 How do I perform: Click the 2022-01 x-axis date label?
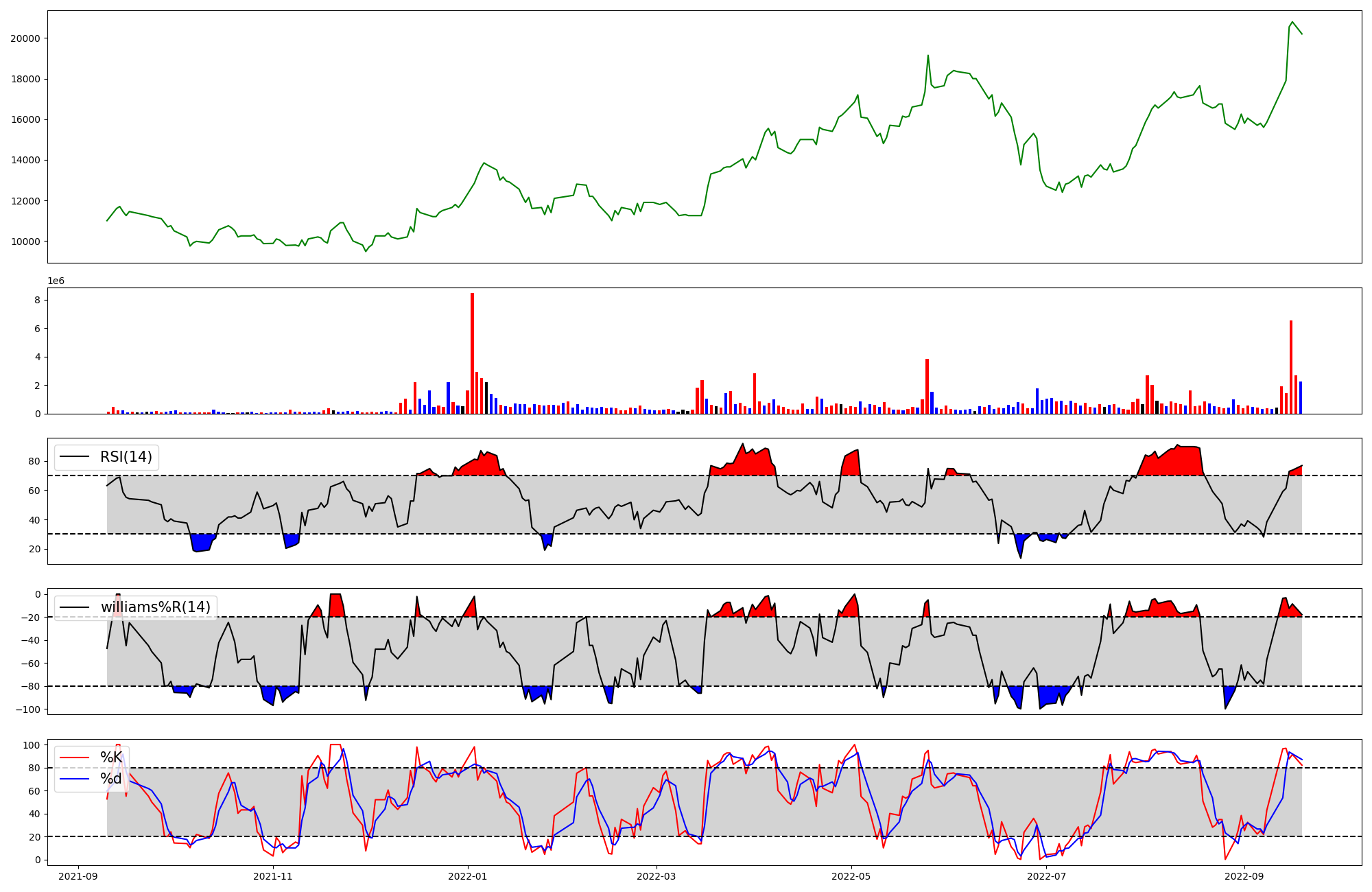click(x=468, y=876)
